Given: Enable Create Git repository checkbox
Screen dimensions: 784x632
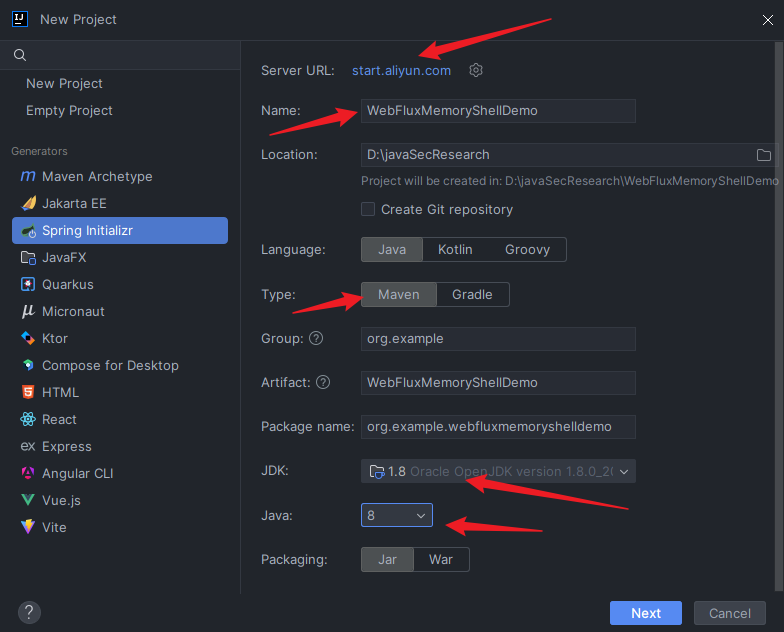Looking at the screenshot, I should click(x=368, y=209).
